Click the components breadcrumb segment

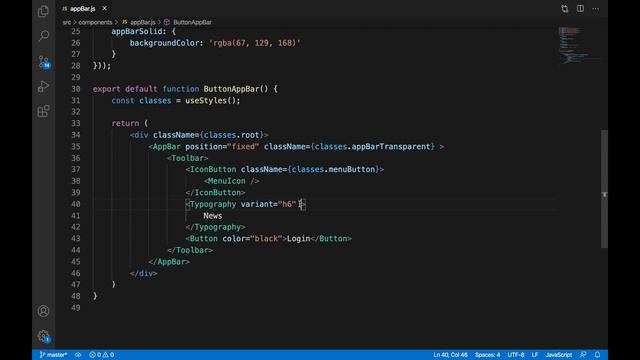(x=95, y=22)
